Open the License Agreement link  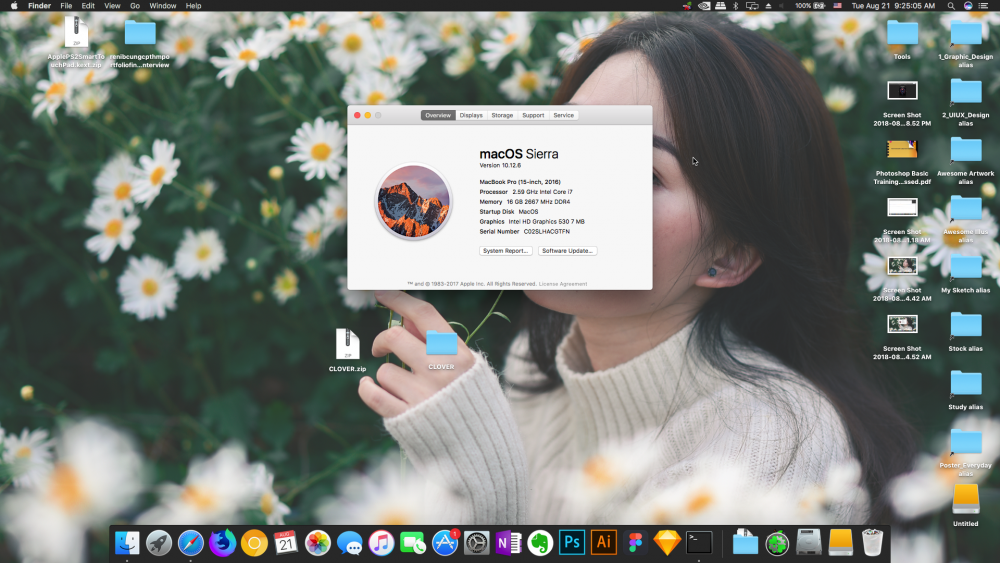point(563,284)
